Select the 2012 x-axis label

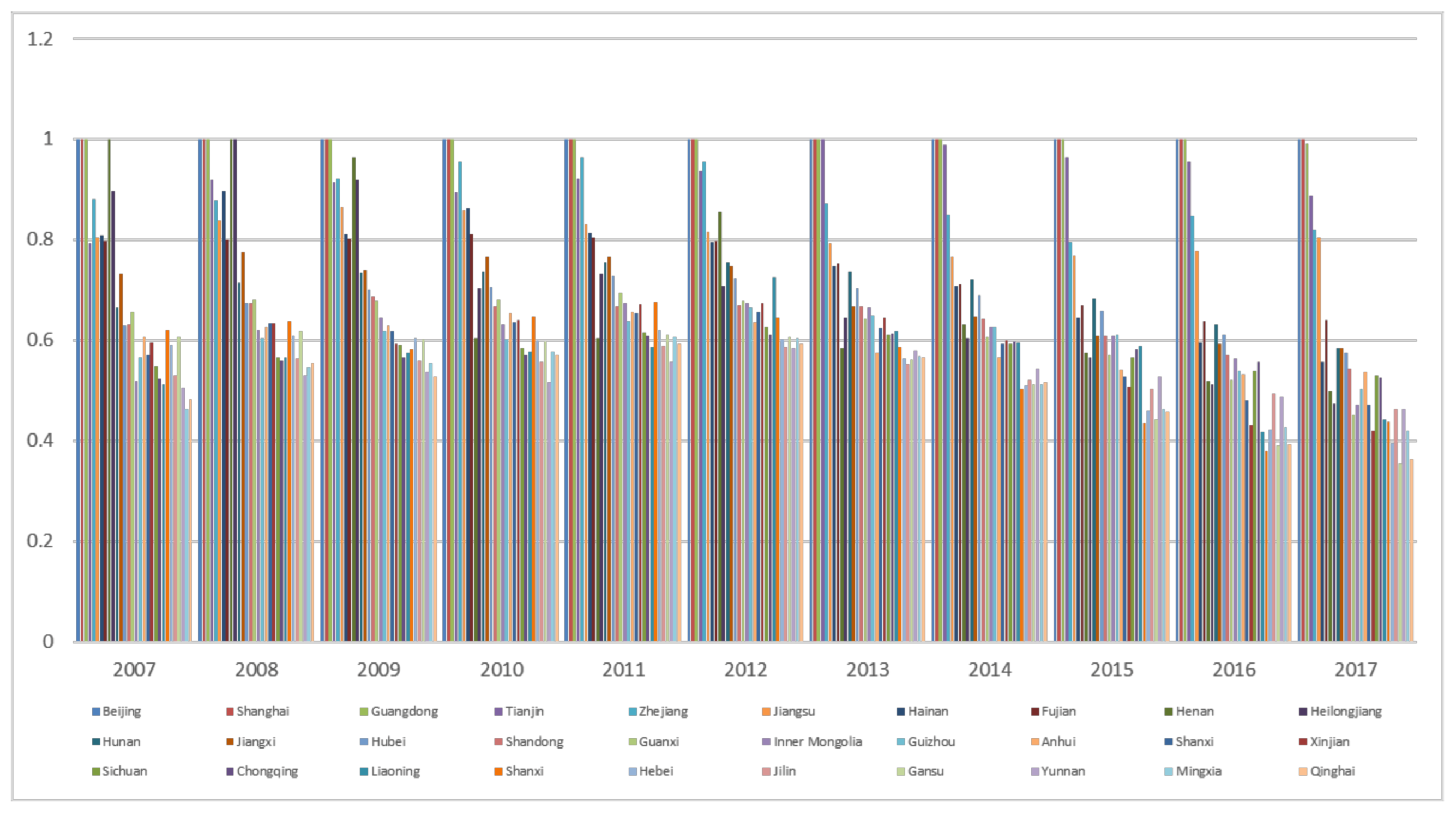click(x=745, y=670)
